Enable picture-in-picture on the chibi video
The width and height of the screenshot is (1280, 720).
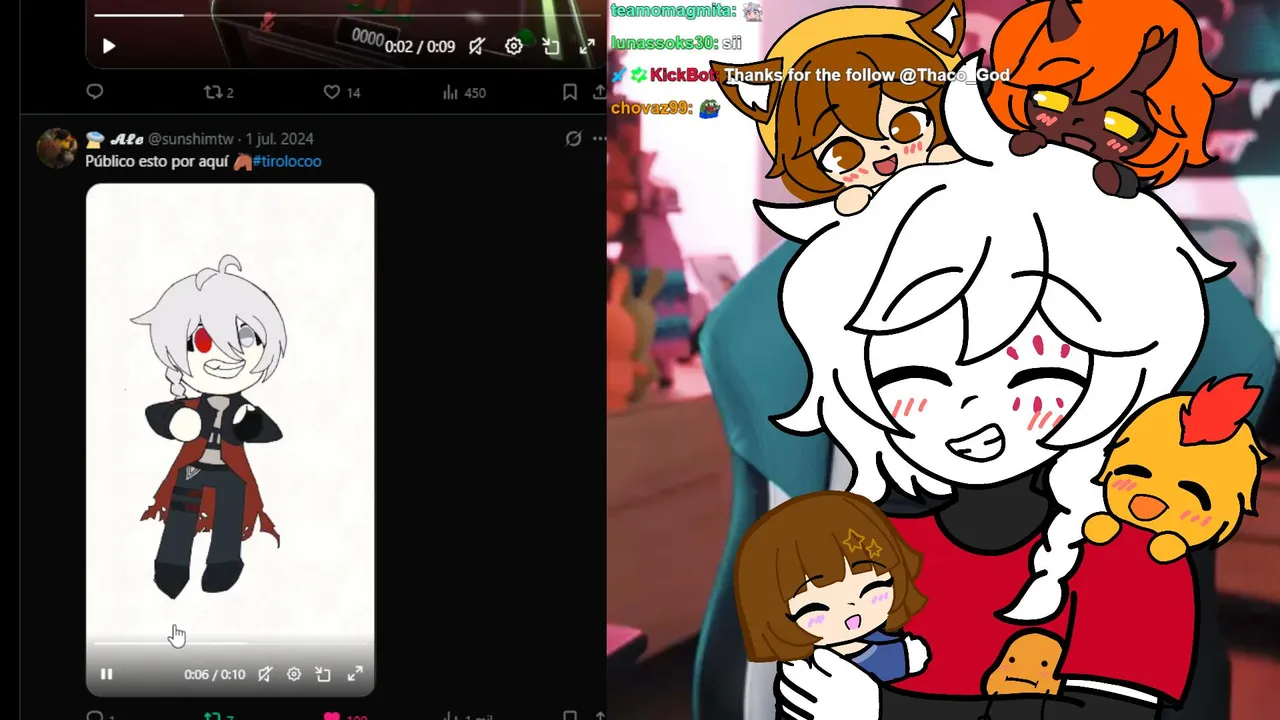click(323, 674)
